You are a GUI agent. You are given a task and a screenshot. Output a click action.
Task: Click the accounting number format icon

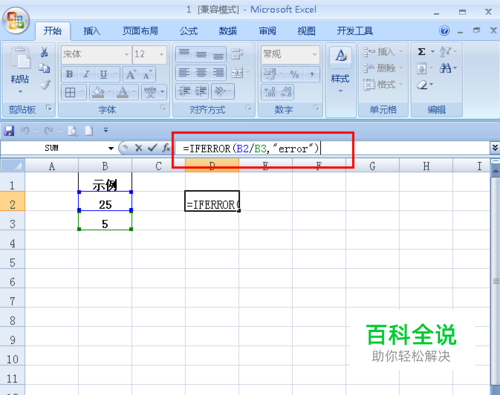coord(269,74)
